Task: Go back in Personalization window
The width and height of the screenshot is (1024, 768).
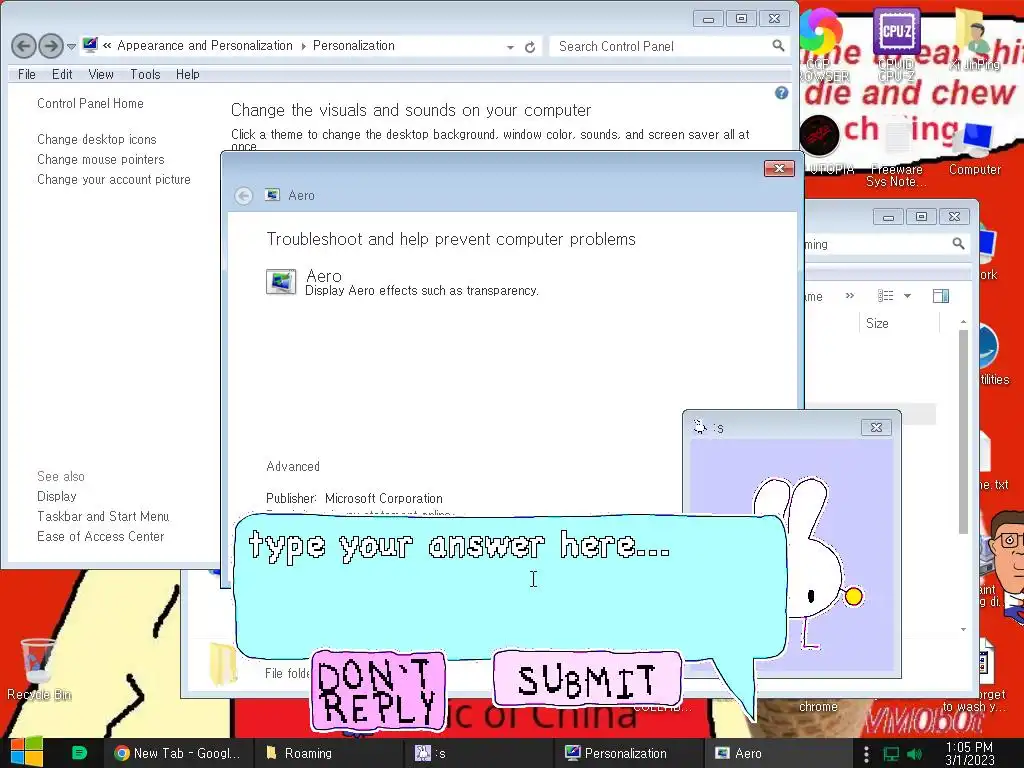Action: 24,46
